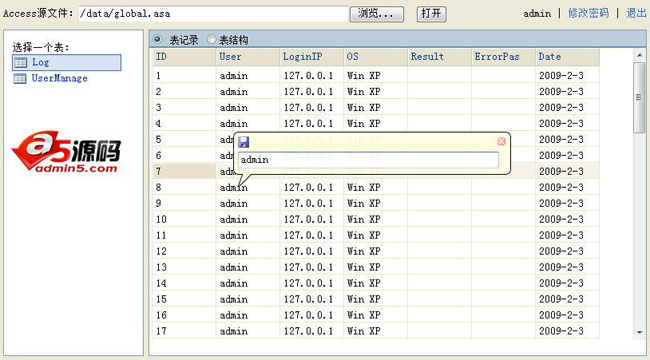This screenshot has width=650, height=360.
Task: Click the admin5.com a5源码 logo
Action: pos(66,152)
